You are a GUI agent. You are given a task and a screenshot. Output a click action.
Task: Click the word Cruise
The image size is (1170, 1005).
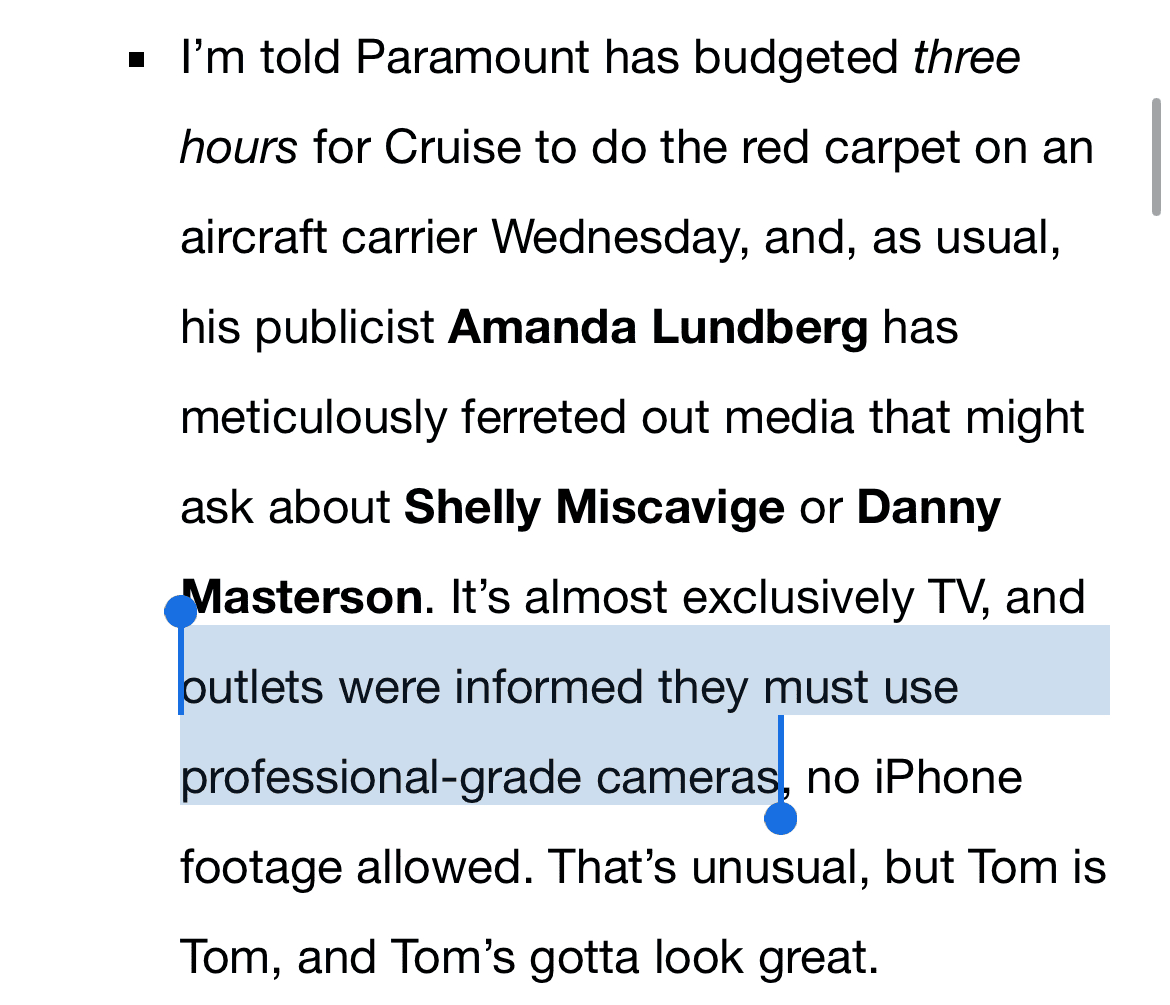click(452, 148)
